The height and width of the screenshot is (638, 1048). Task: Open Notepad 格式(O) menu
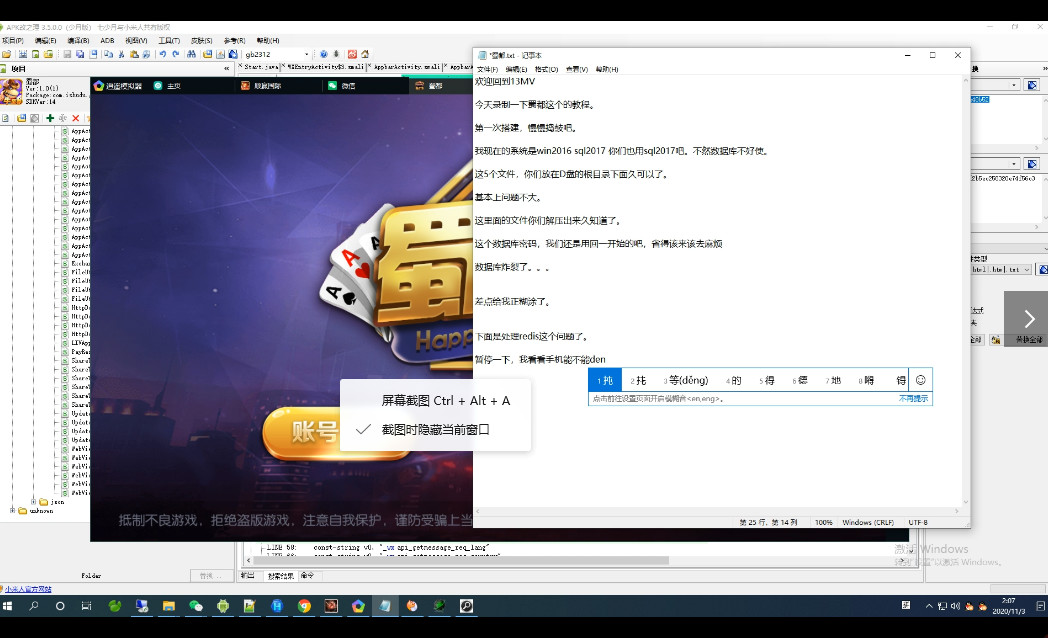tap(546, 69)
